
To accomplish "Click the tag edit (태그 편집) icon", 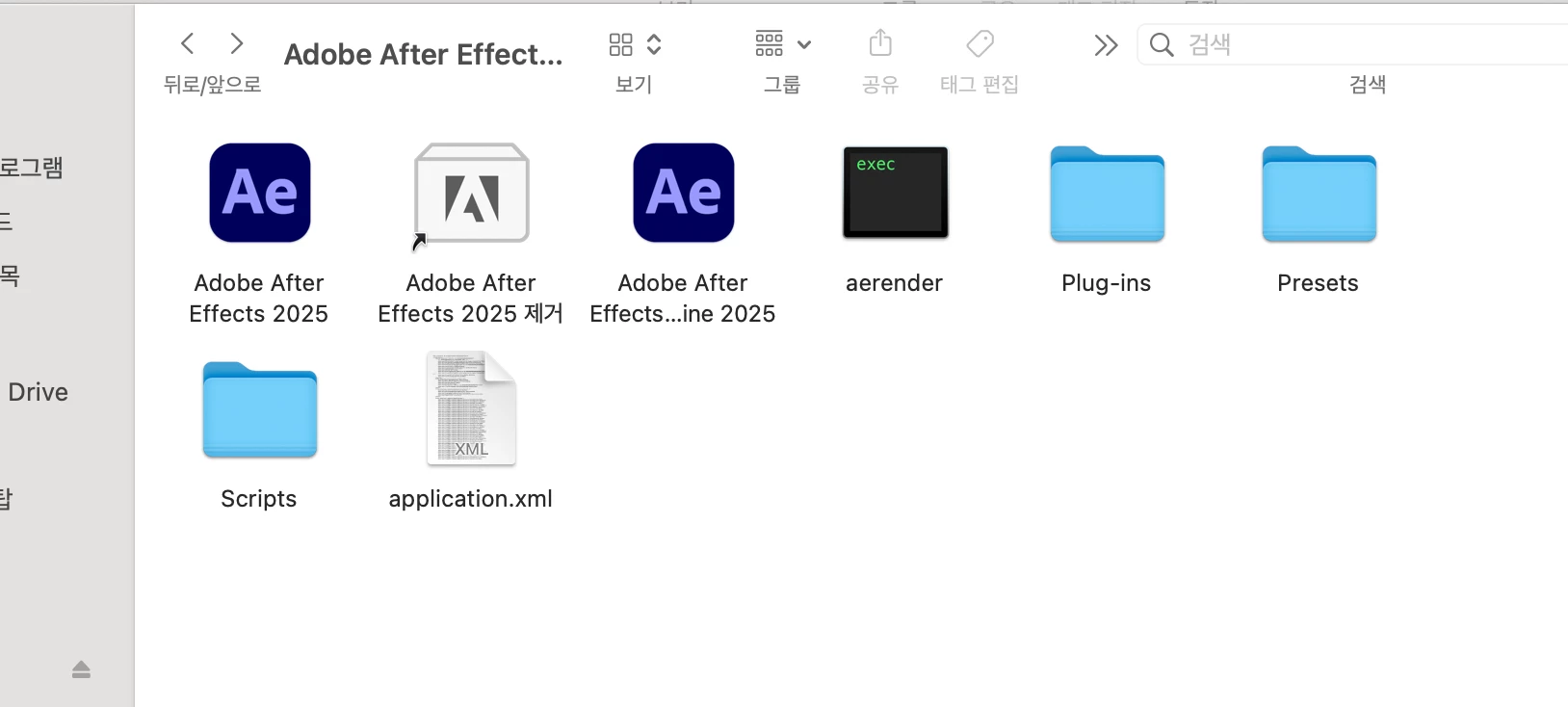I will point(980,43).
